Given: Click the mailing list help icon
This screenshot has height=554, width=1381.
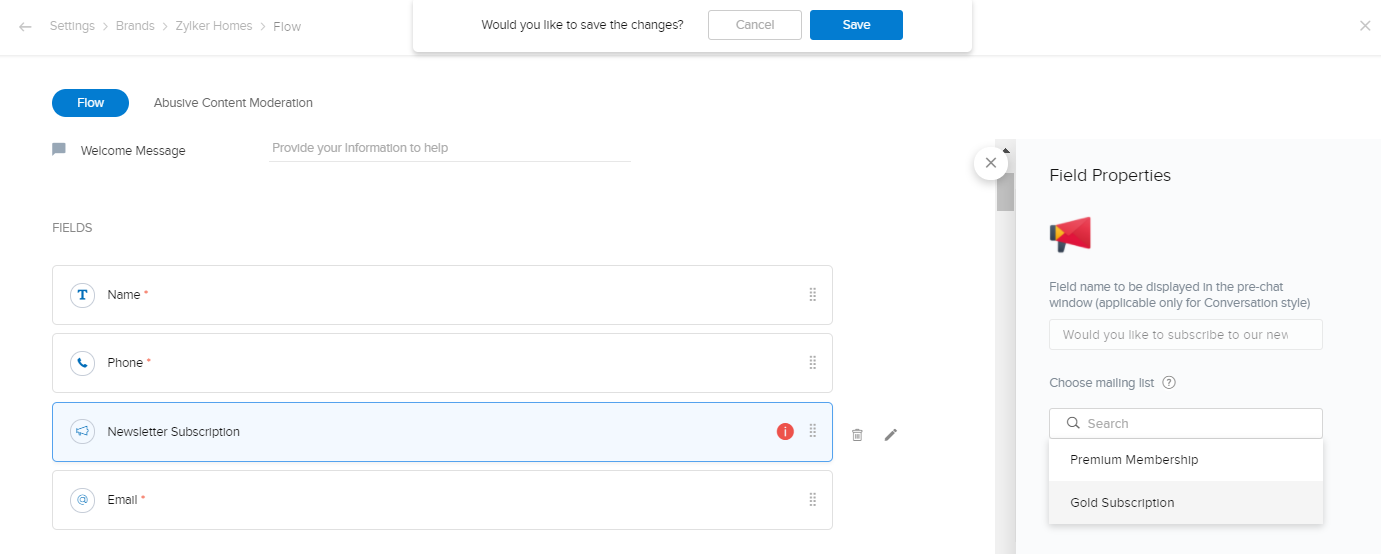Looking at the screenshot, I should click(1169, 383).
